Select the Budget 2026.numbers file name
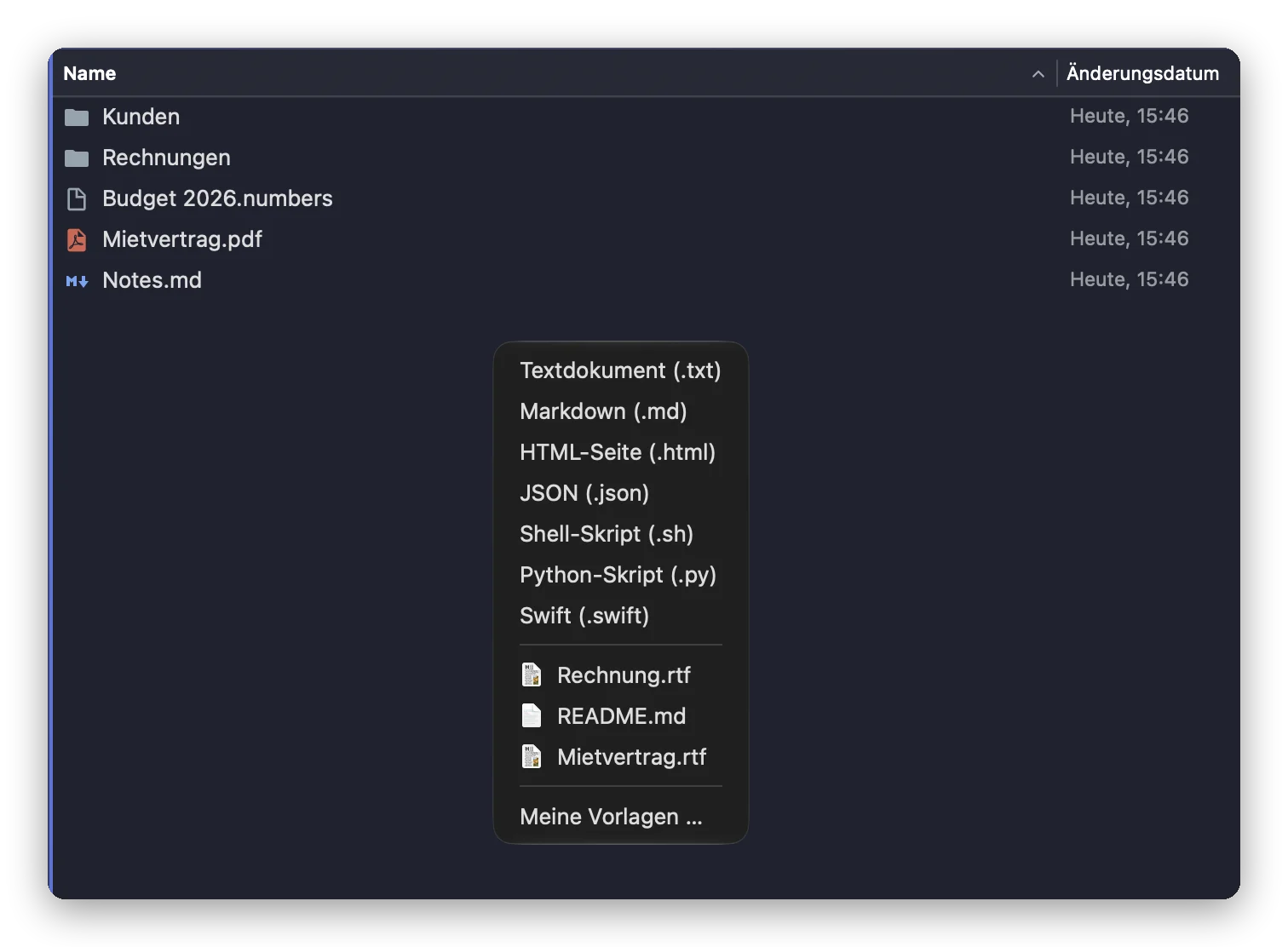 tap(217, 198)
